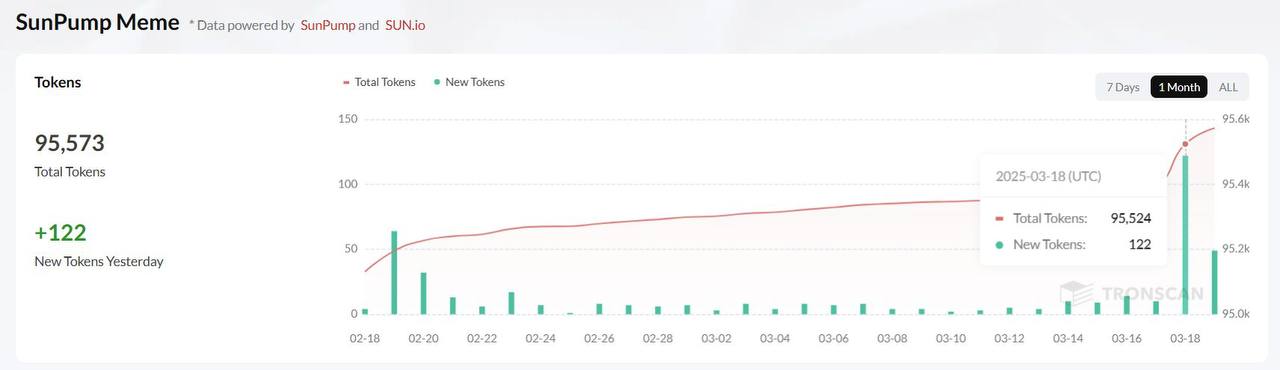This screenshot has height=370, width=1280.
Task: Click the last green bar after 03-18
Action: click(1215, 282)
